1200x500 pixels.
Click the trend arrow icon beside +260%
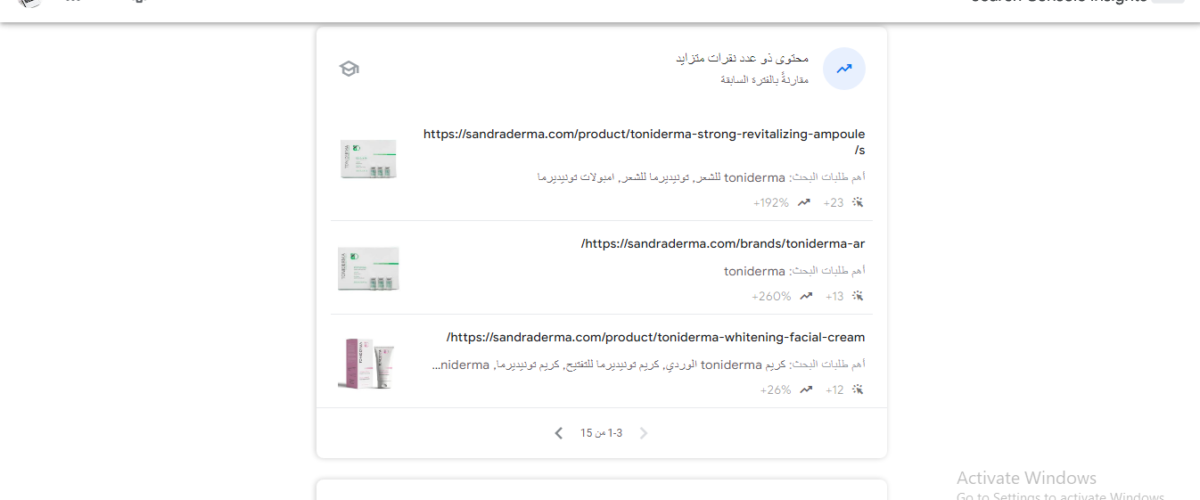coord(805,296)
